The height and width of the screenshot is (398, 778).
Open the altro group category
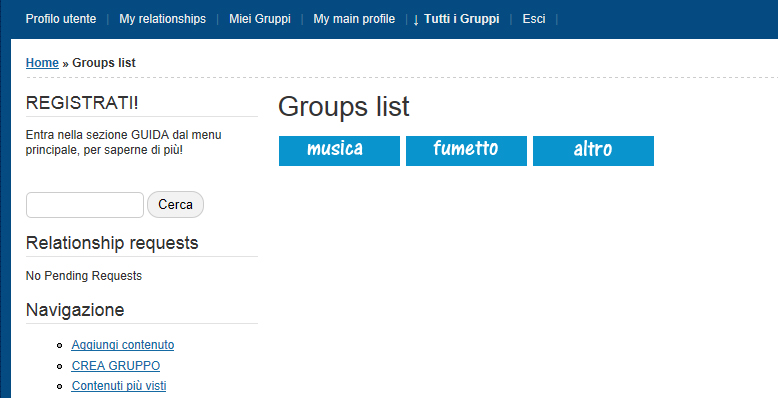pyautogui.click(x=593, y=151)
